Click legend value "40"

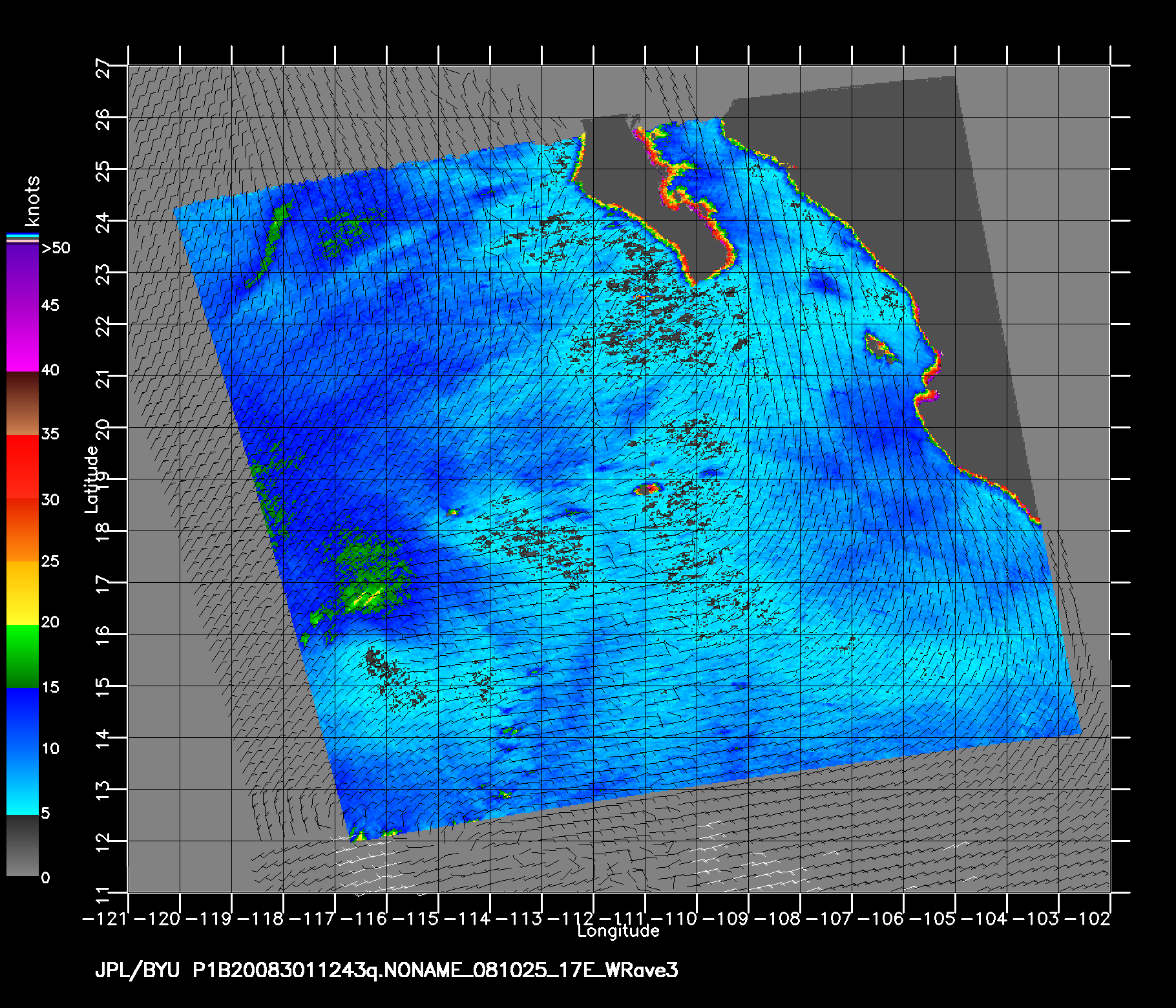tap(50, 370)
